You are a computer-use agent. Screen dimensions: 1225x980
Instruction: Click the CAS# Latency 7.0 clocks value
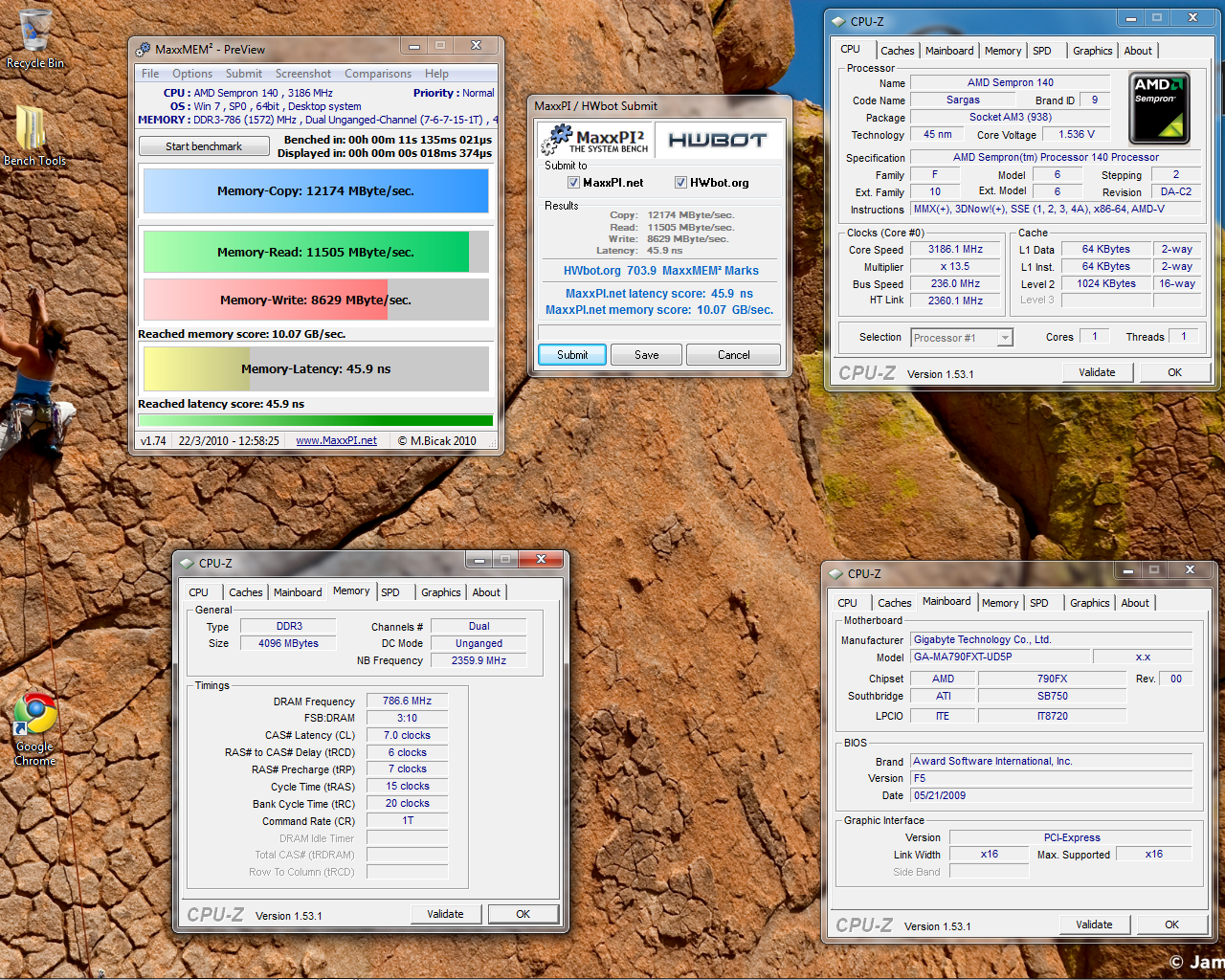click(407, 736)
